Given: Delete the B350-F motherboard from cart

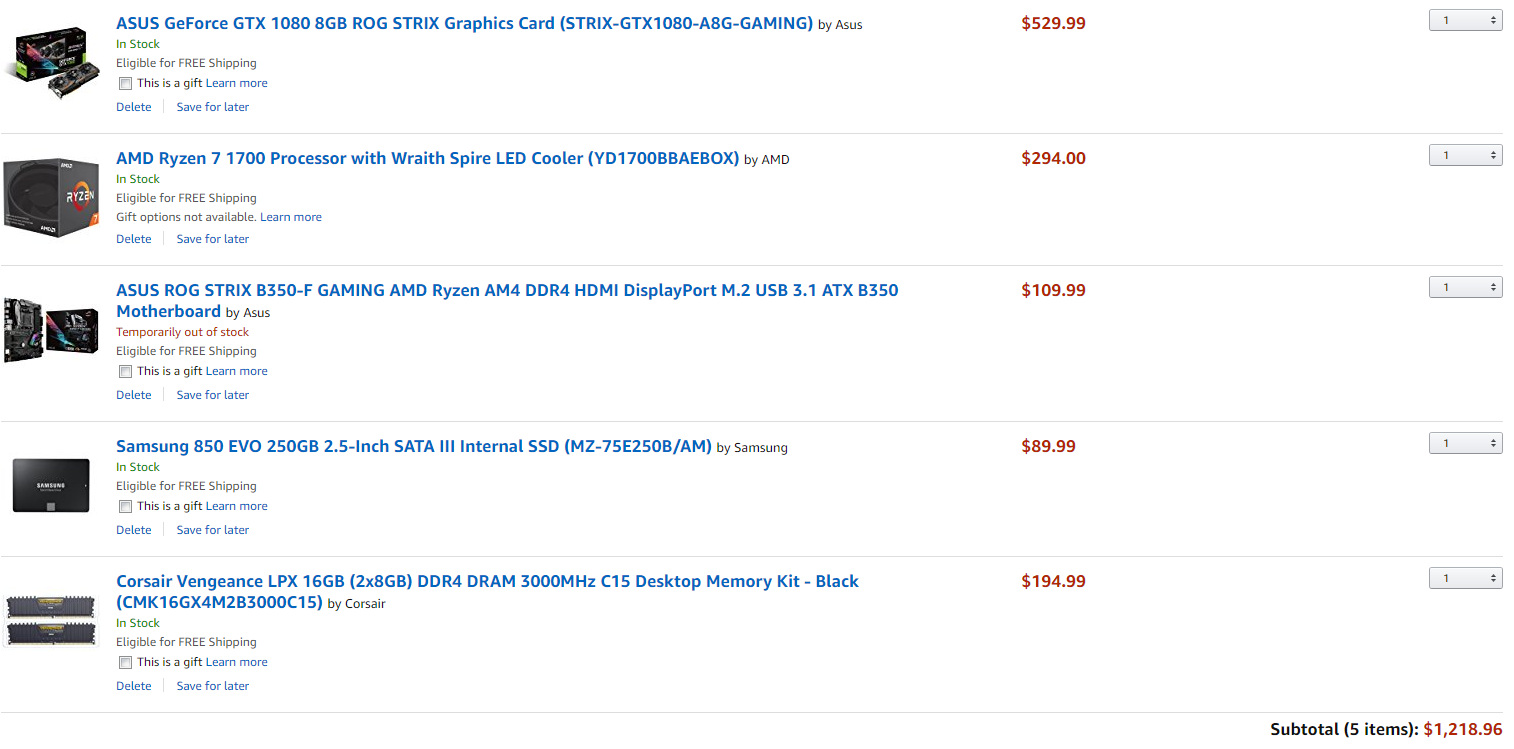Looking at the screenshot, I should pos(134,395).
